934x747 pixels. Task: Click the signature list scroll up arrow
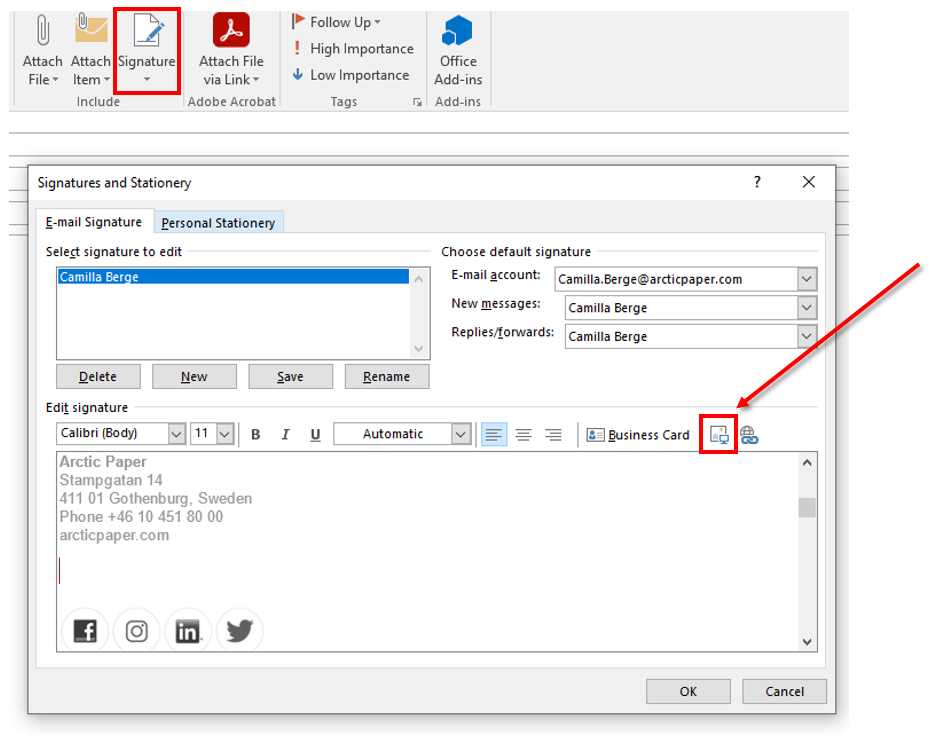point(419,278)
